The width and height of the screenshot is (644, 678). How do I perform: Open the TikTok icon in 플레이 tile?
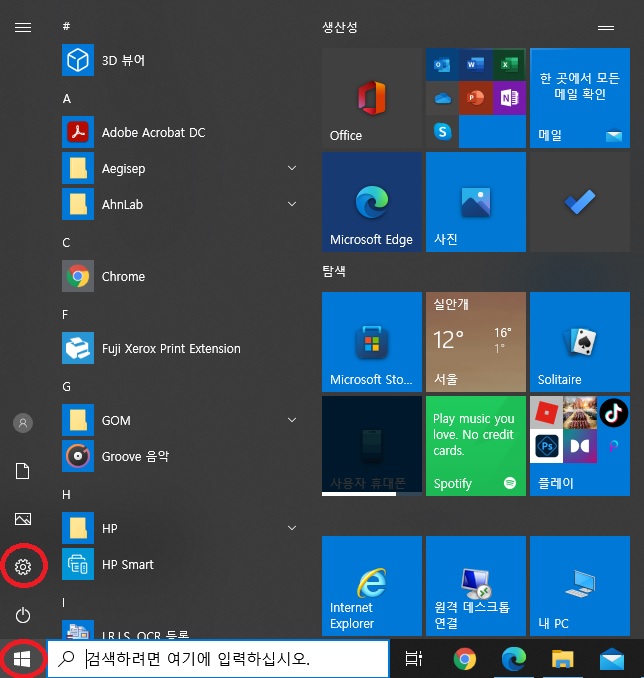[614, 413]
